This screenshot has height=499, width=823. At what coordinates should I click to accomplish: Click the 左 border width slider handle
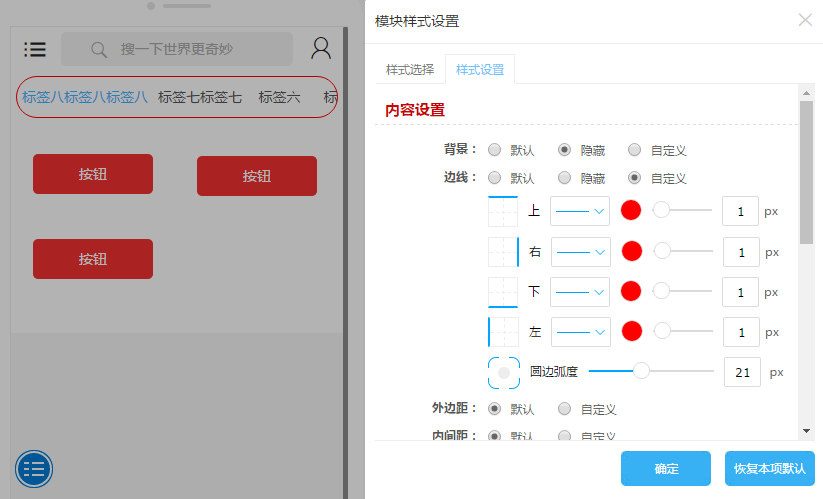[662, 331]
